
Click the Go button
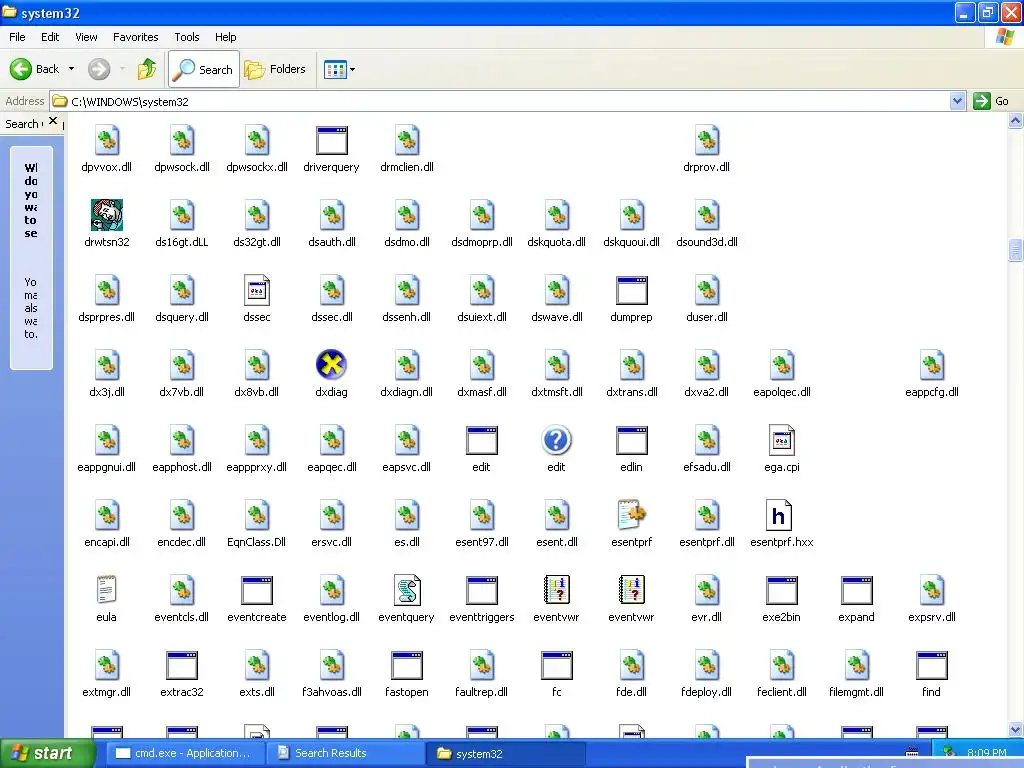point(991,101)
